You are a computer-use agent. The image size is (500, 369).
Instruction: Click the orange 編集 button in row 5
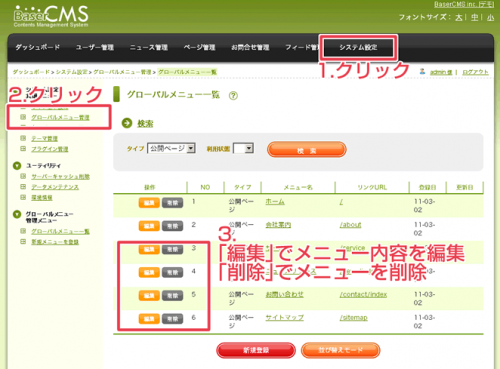coord(149,296)
